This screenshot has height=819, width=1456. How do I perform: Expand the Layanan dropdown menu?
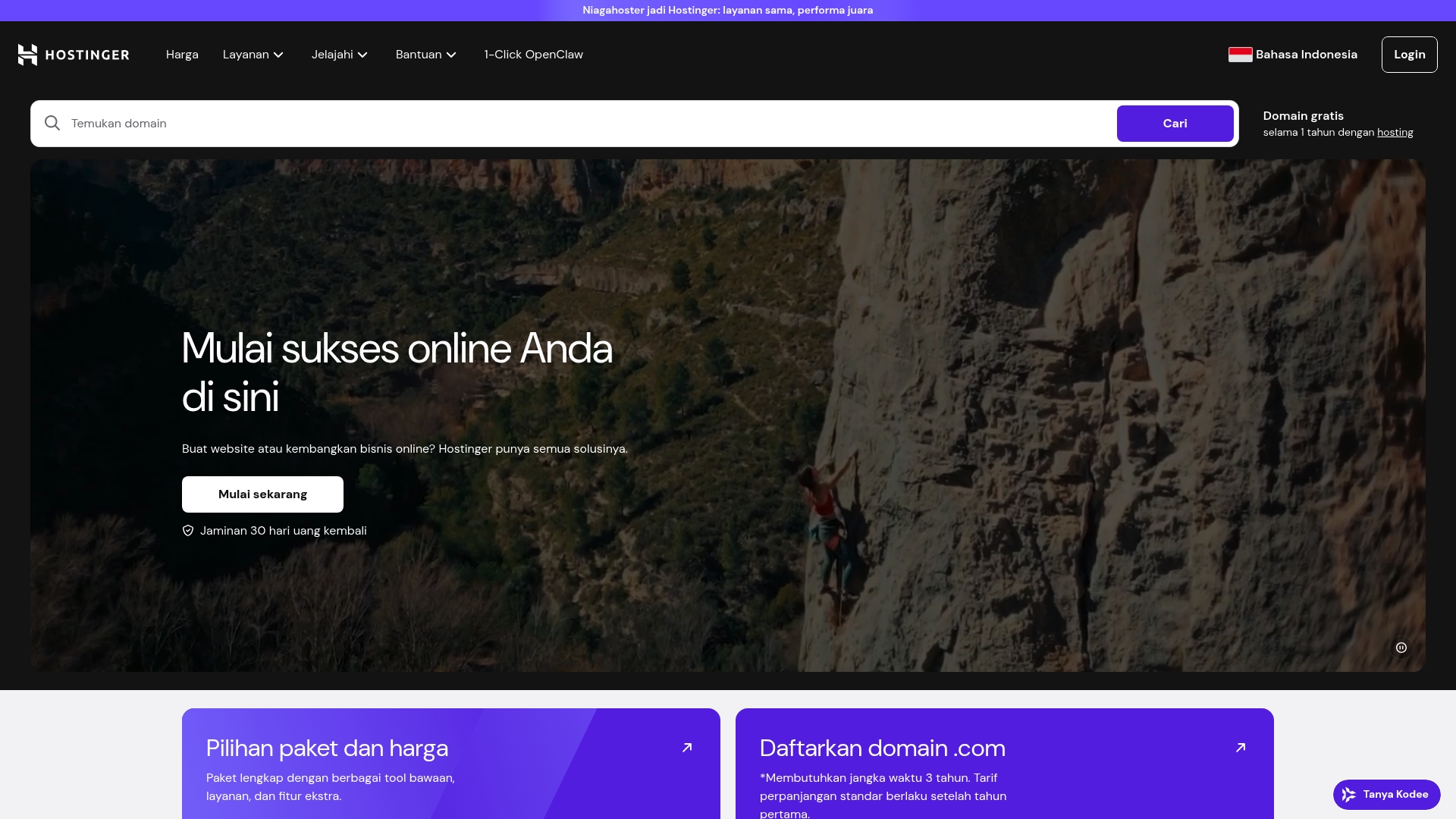point(253,55)
